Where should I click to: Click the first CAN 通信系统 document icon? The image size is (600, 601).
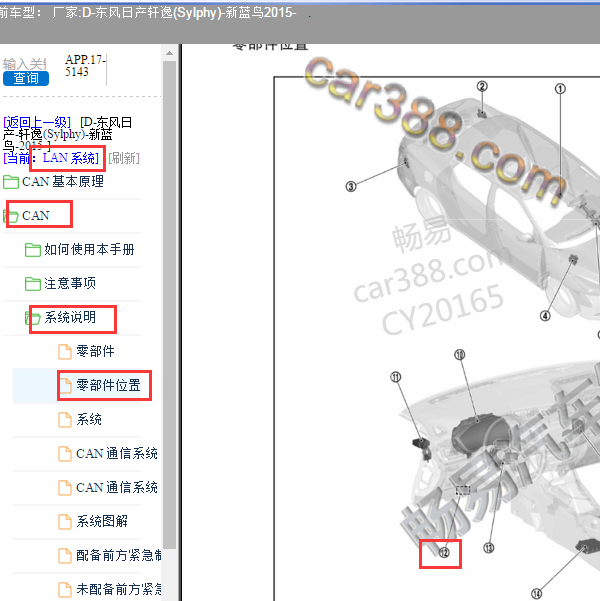[x=65, y=454]
